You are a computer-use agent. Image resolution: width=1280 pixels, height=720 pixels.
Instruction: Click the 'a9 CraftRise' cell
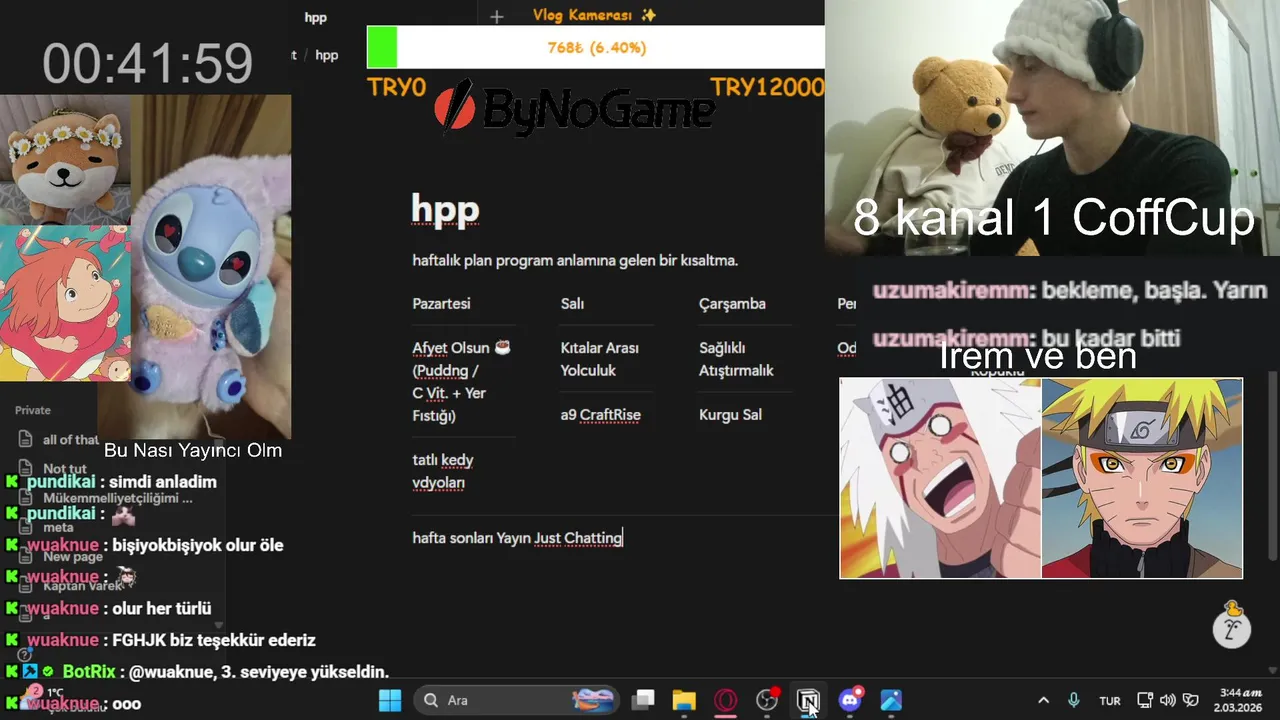coord(600,415)
